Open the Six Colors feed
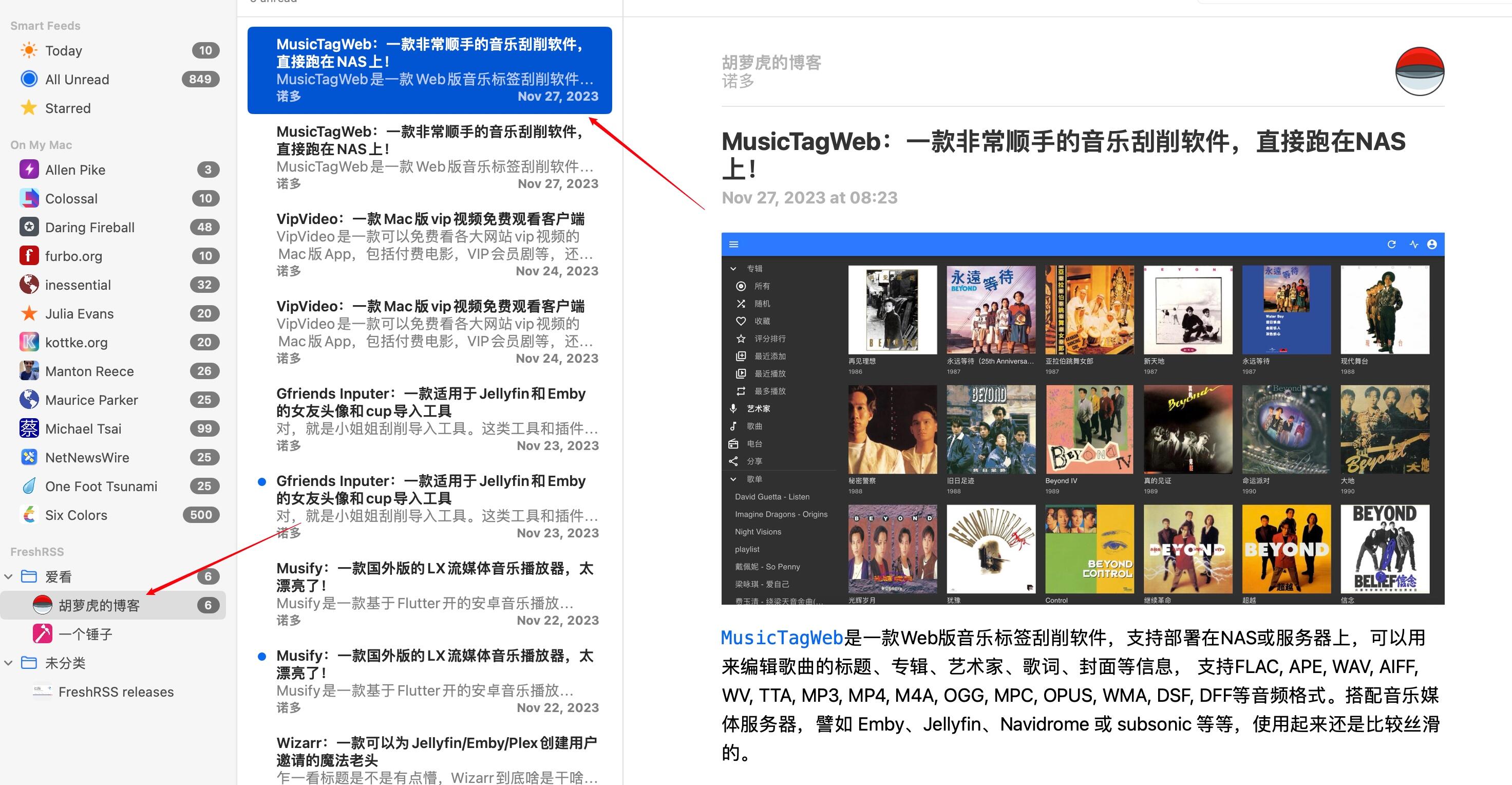Image resolution: width=1512 pixels, height=785 pixels. click(75, 515)
